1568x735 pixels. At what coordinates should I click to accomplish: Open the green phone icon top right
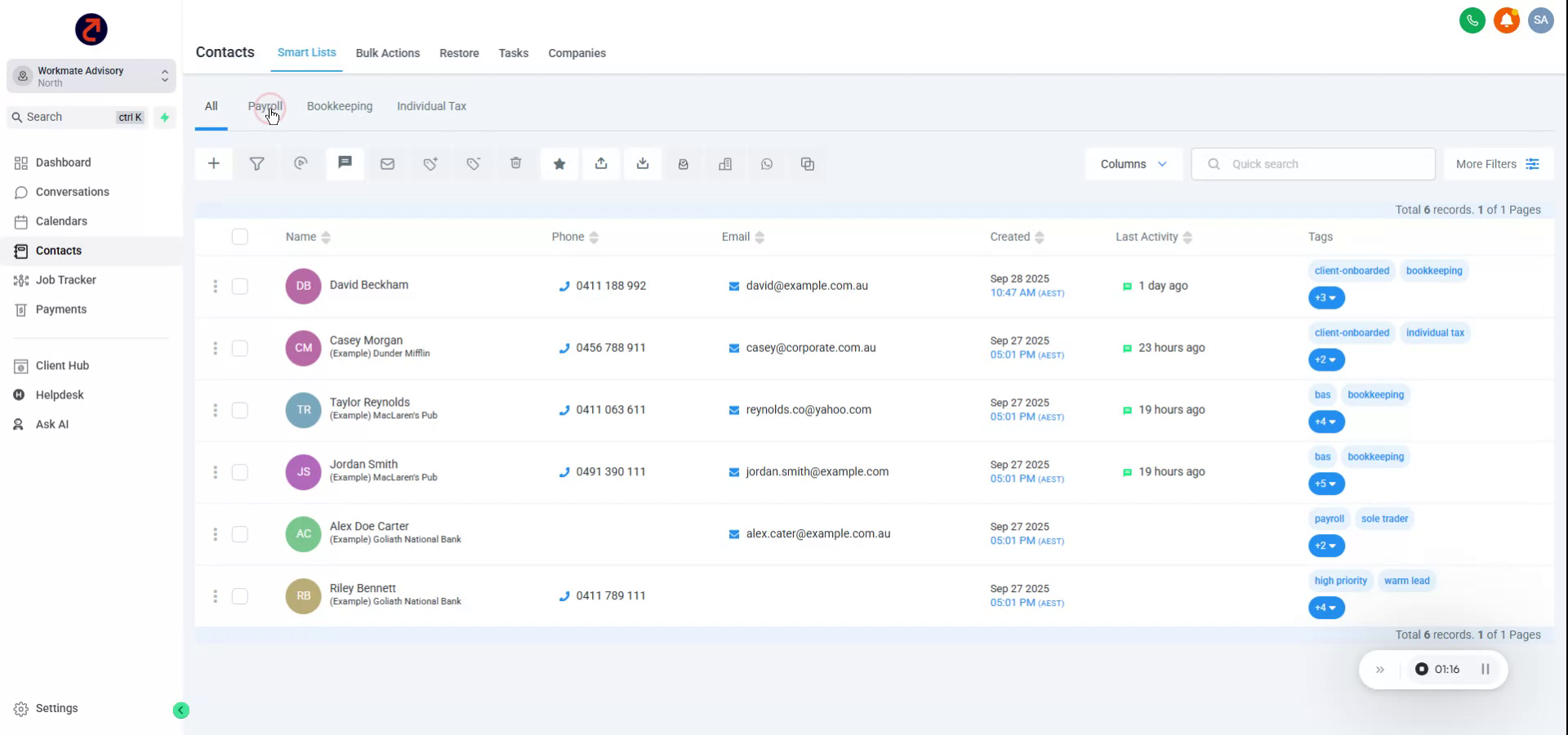[x=1472, y=20]
